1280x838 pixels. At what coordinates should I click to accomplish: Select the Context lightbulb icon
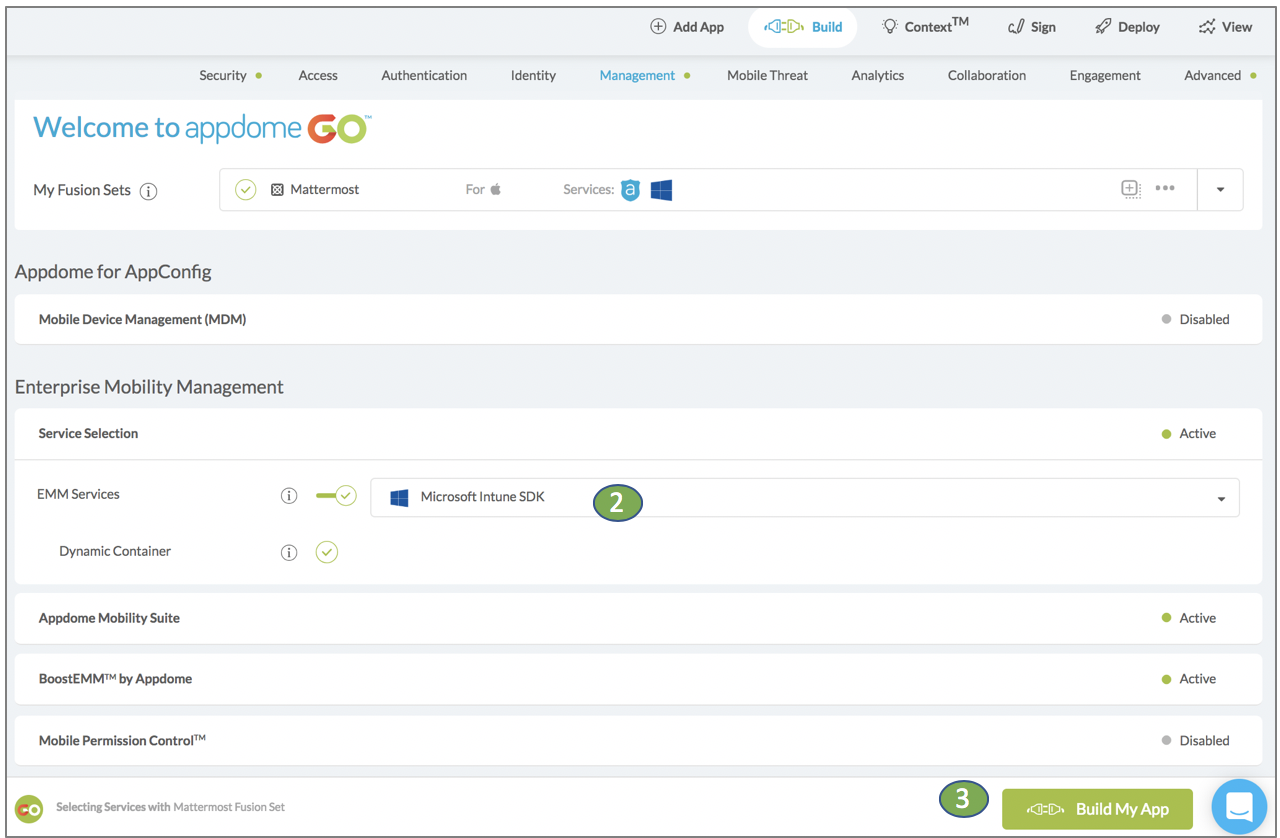tap(890, 26)
